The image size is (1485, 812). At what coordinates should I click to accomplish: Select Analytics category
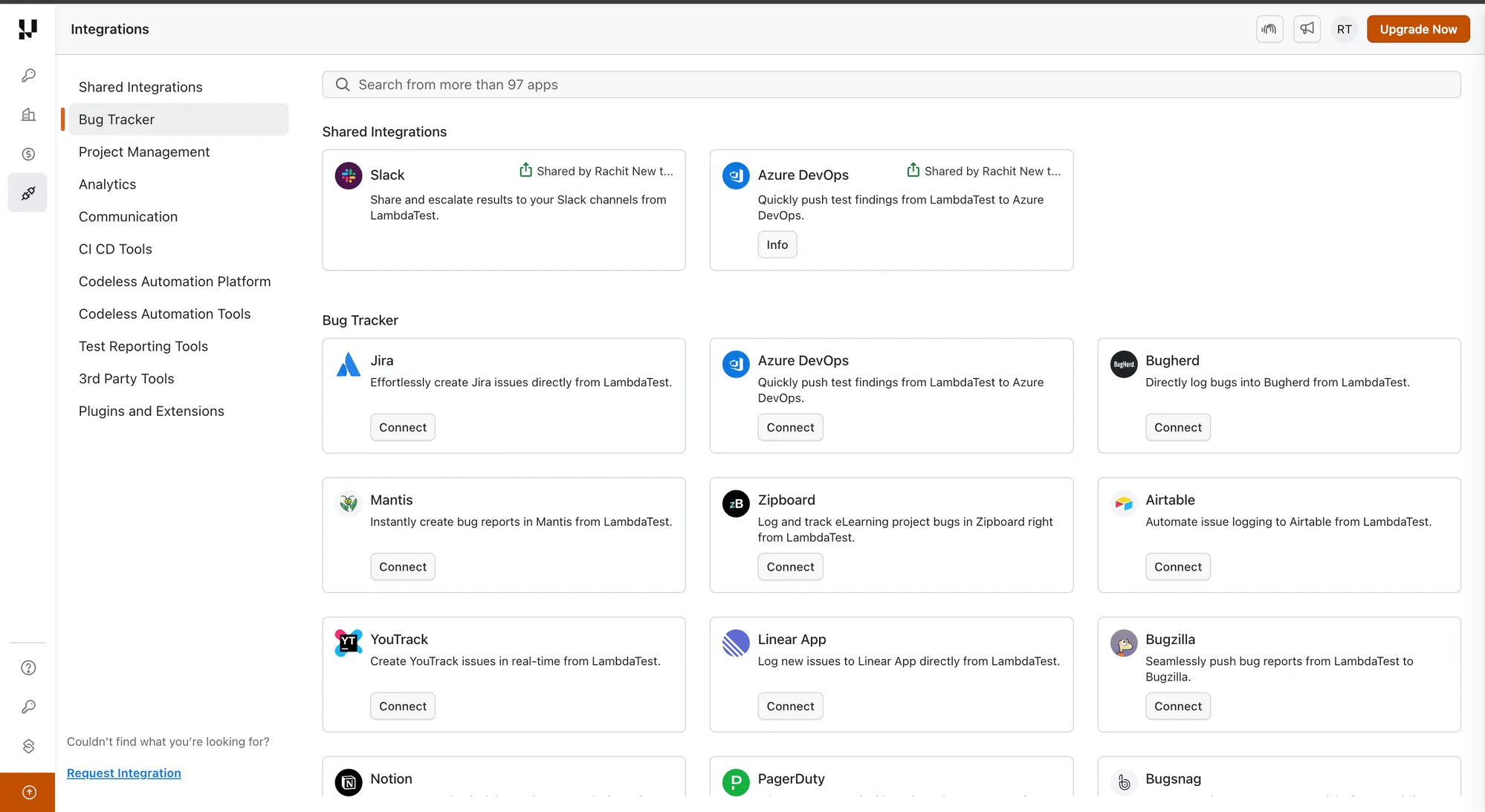pos(178,184)
